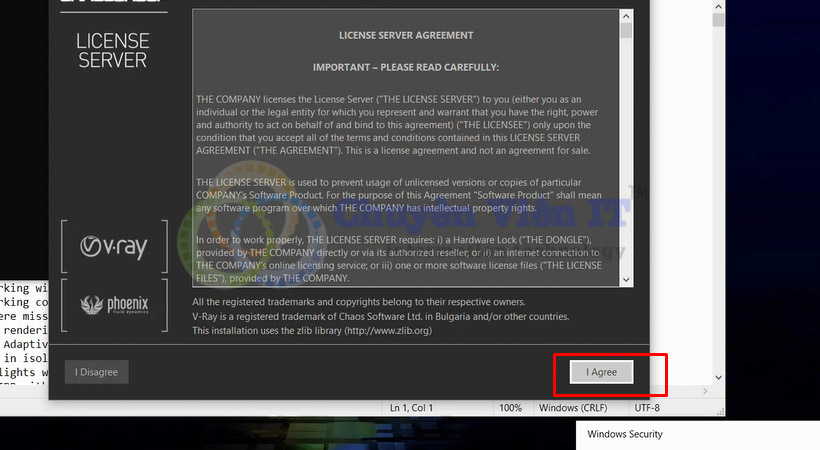Click the 100% zoom status indicator
Screen dimensions: 820x450
[510, 408]
